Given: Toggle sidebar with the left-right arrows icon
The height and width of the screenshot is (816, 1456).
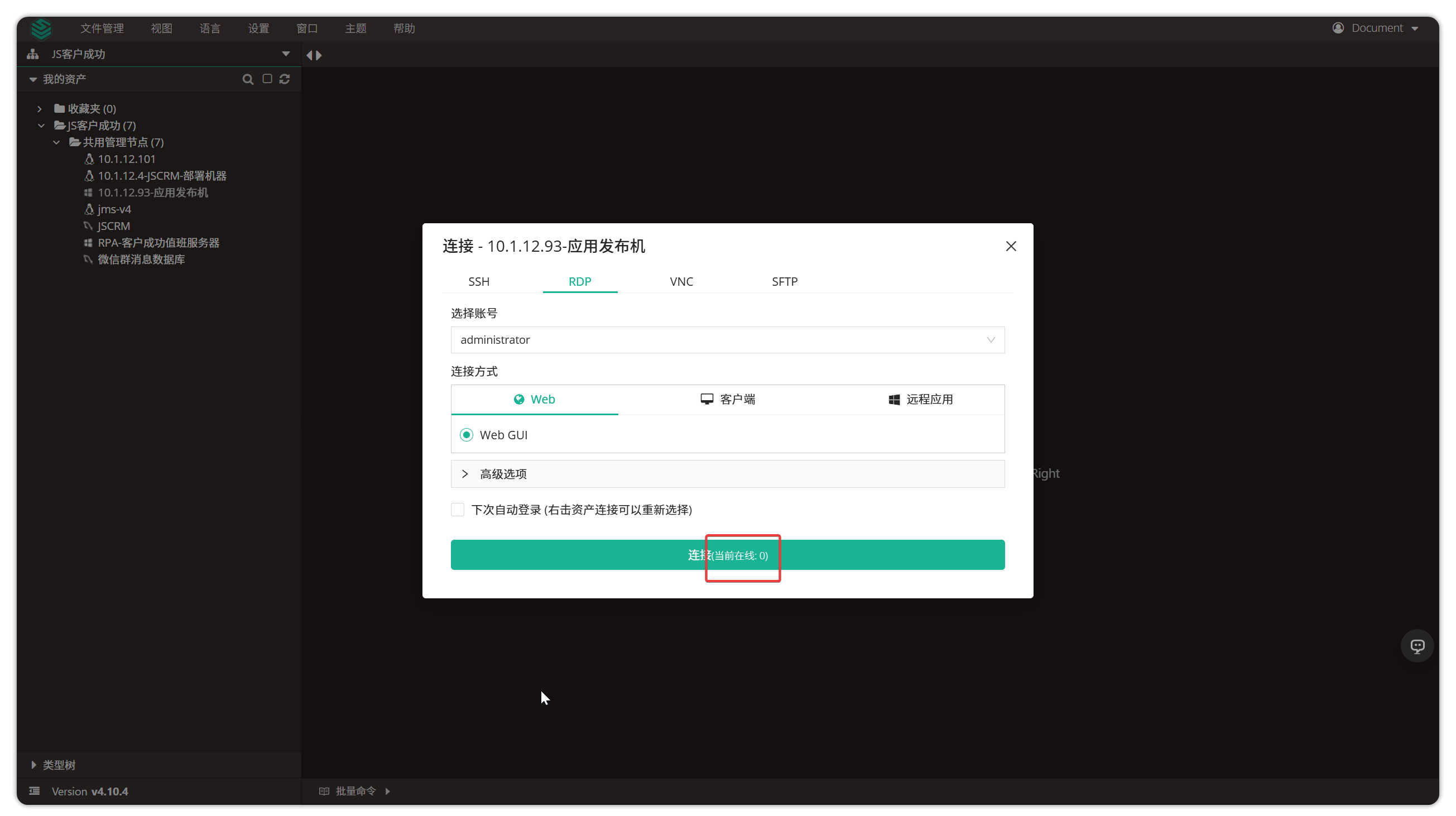Looking at the screenshot, I should click(314, 55).
